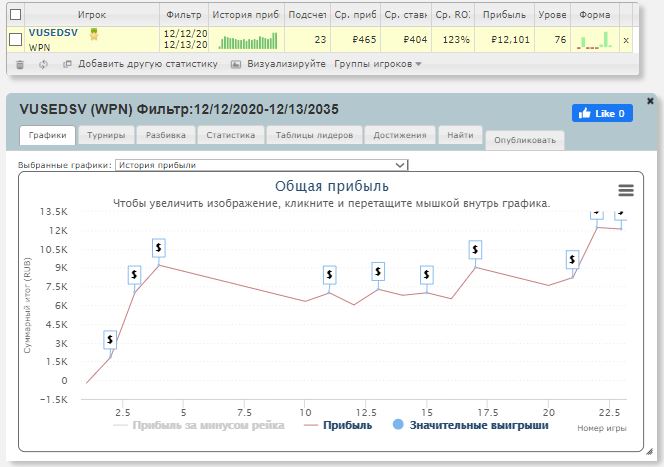Switch to the Таблицы лидеров tab
Viewport: 664px width, 467px height.
314,135
